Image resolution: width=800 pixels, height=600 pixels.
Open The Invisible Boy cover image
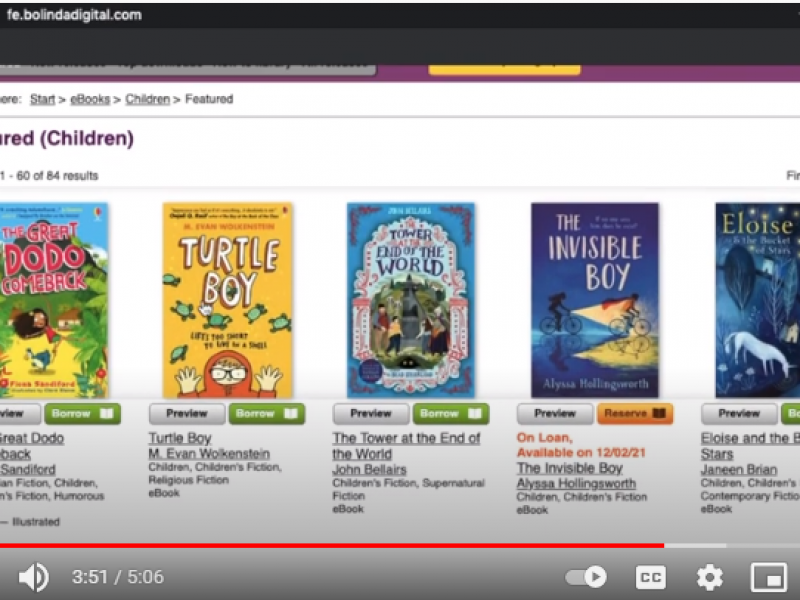pos(595,300)
